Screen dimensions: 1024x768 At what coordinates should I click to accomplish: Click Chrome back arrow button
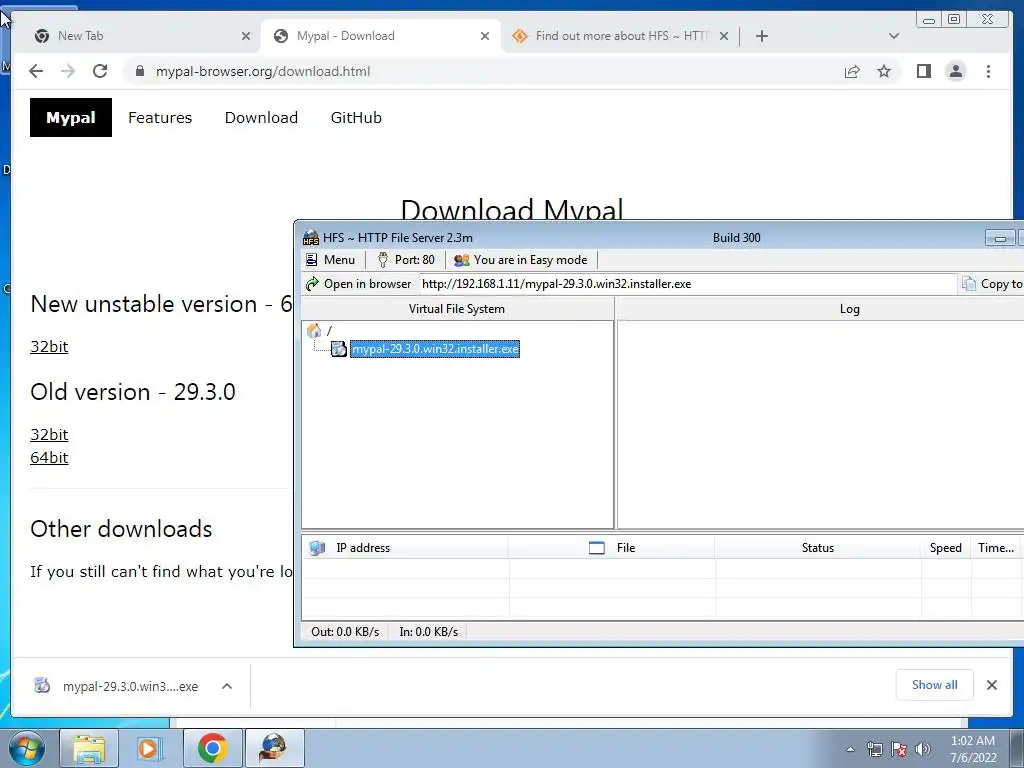pos(36,71)
